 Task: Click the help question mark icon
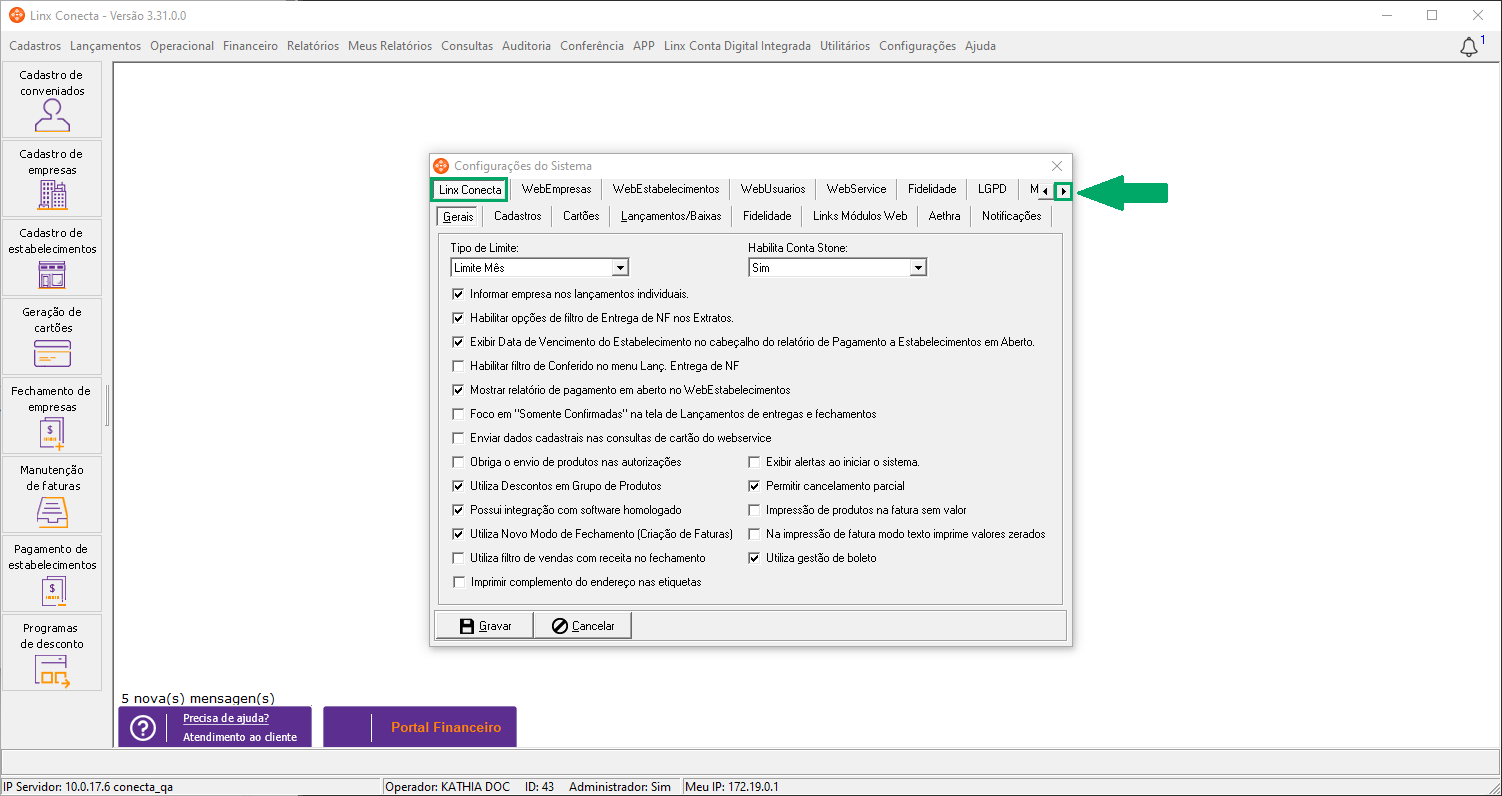pos(143,728)
